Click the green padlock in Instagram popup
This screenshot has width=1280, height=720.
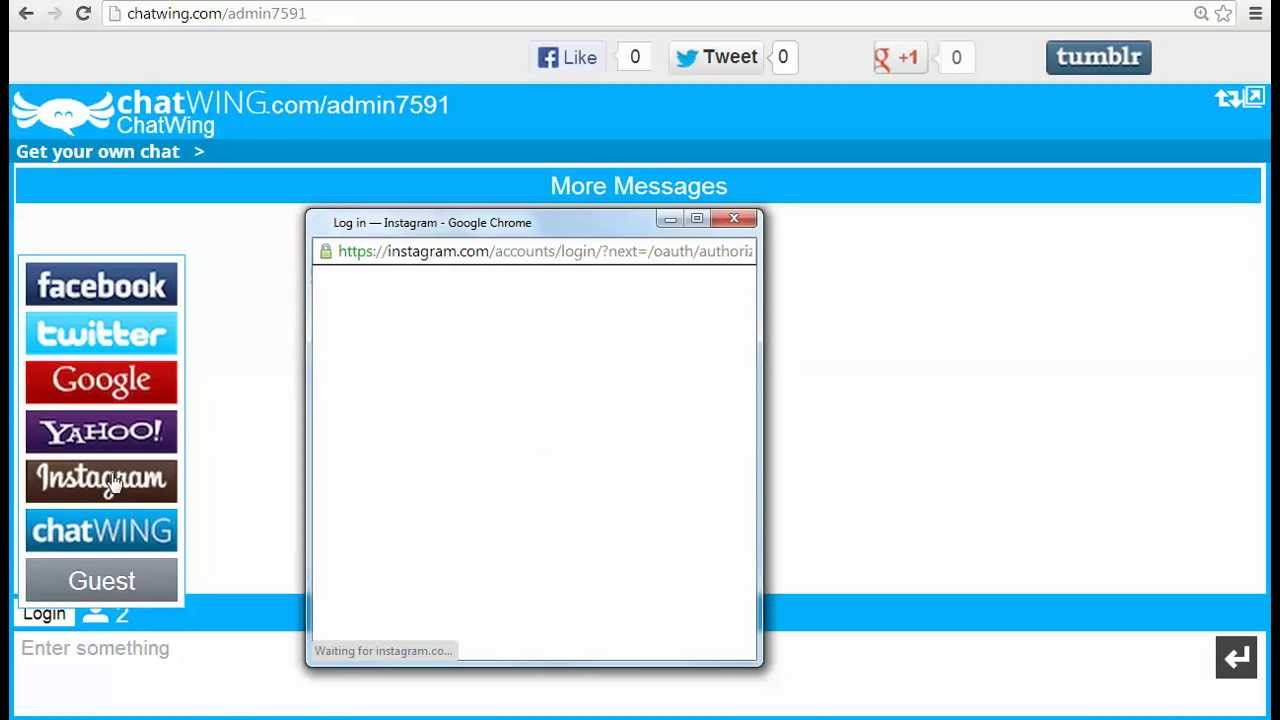(x=325, y=251)
